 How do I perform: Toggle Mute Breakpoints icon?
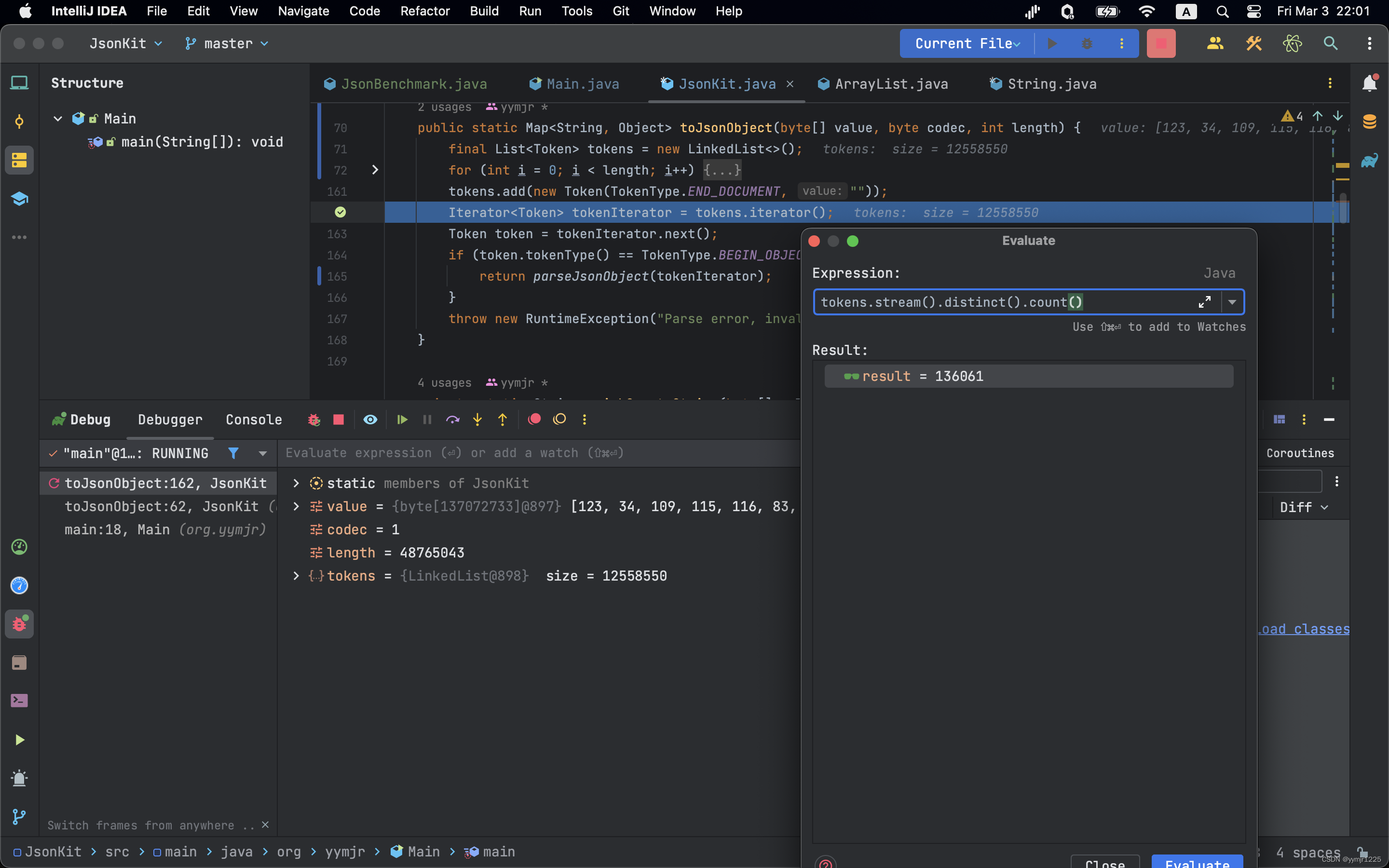[559, 419]
